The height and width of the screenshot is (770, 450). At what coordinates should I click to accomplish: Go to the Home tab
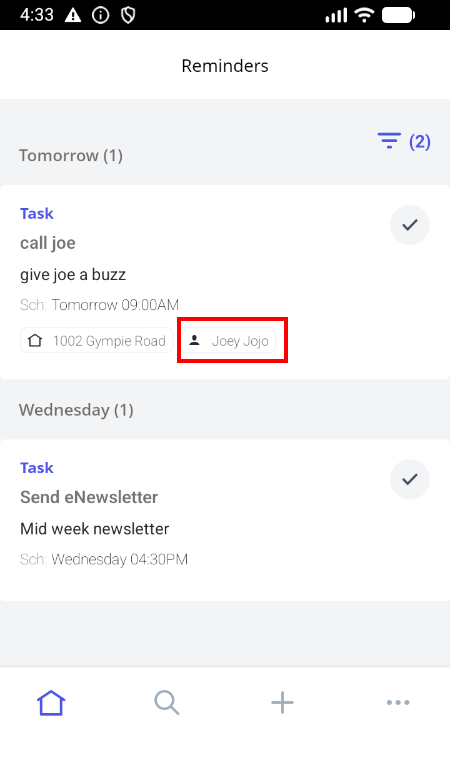click(51, 703)
